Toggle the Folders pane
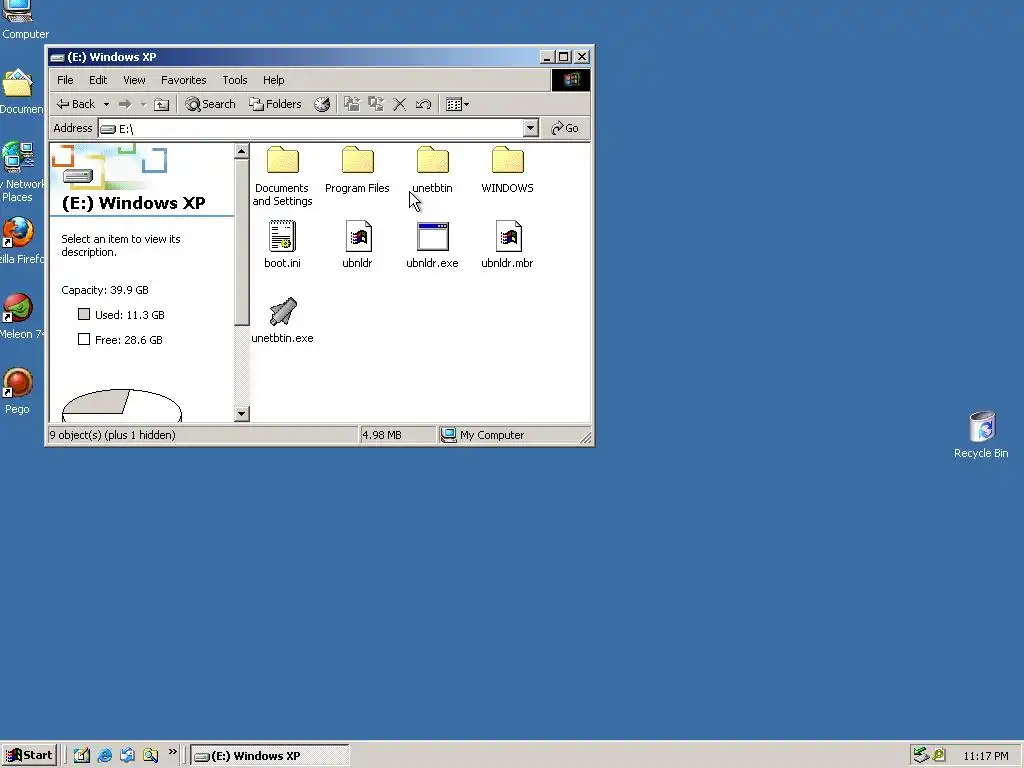Viewport: 1024px width, 768px height. 276,104
